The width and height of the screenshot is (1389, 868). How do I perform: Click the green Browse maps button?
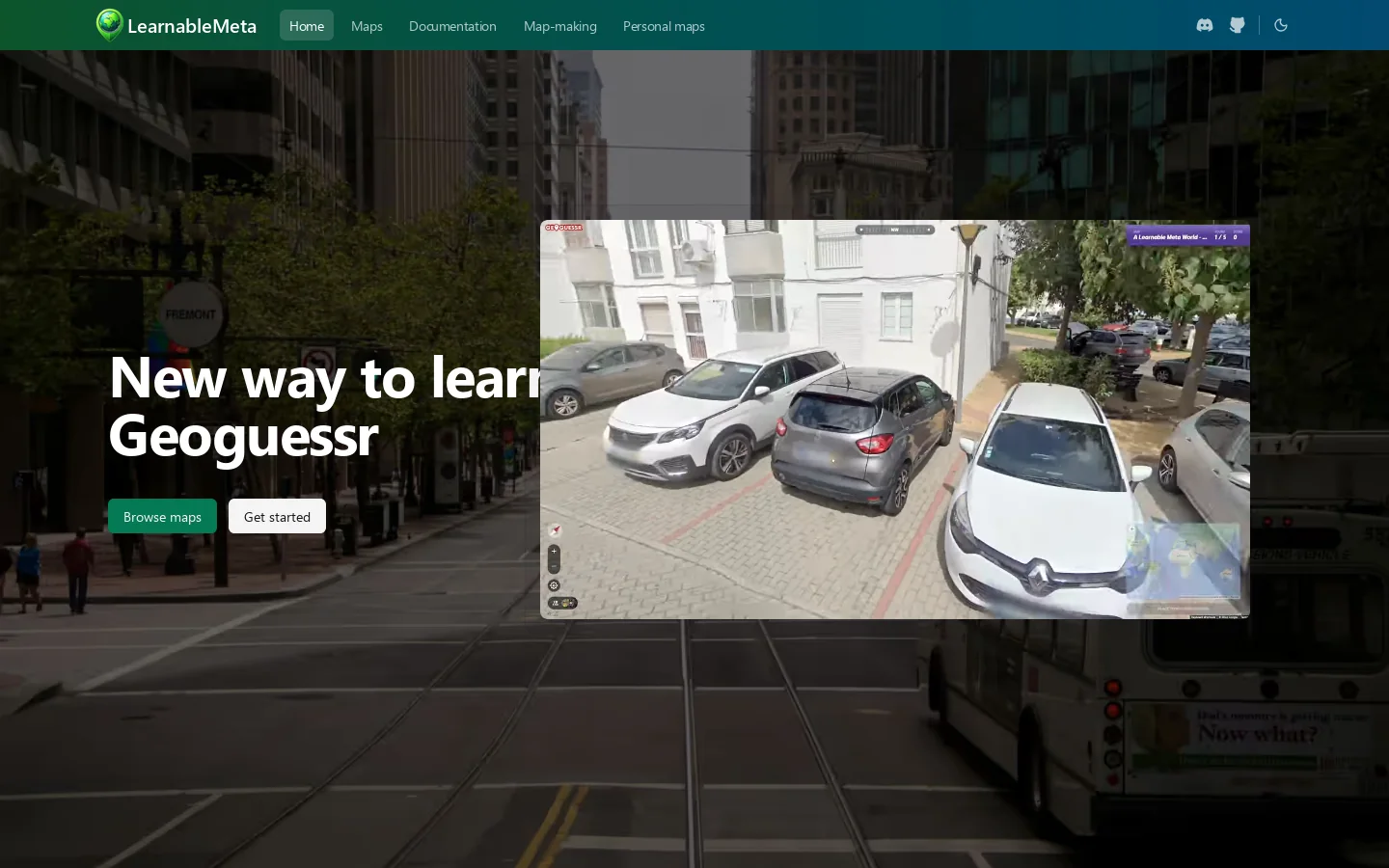(x=162, y=516)
